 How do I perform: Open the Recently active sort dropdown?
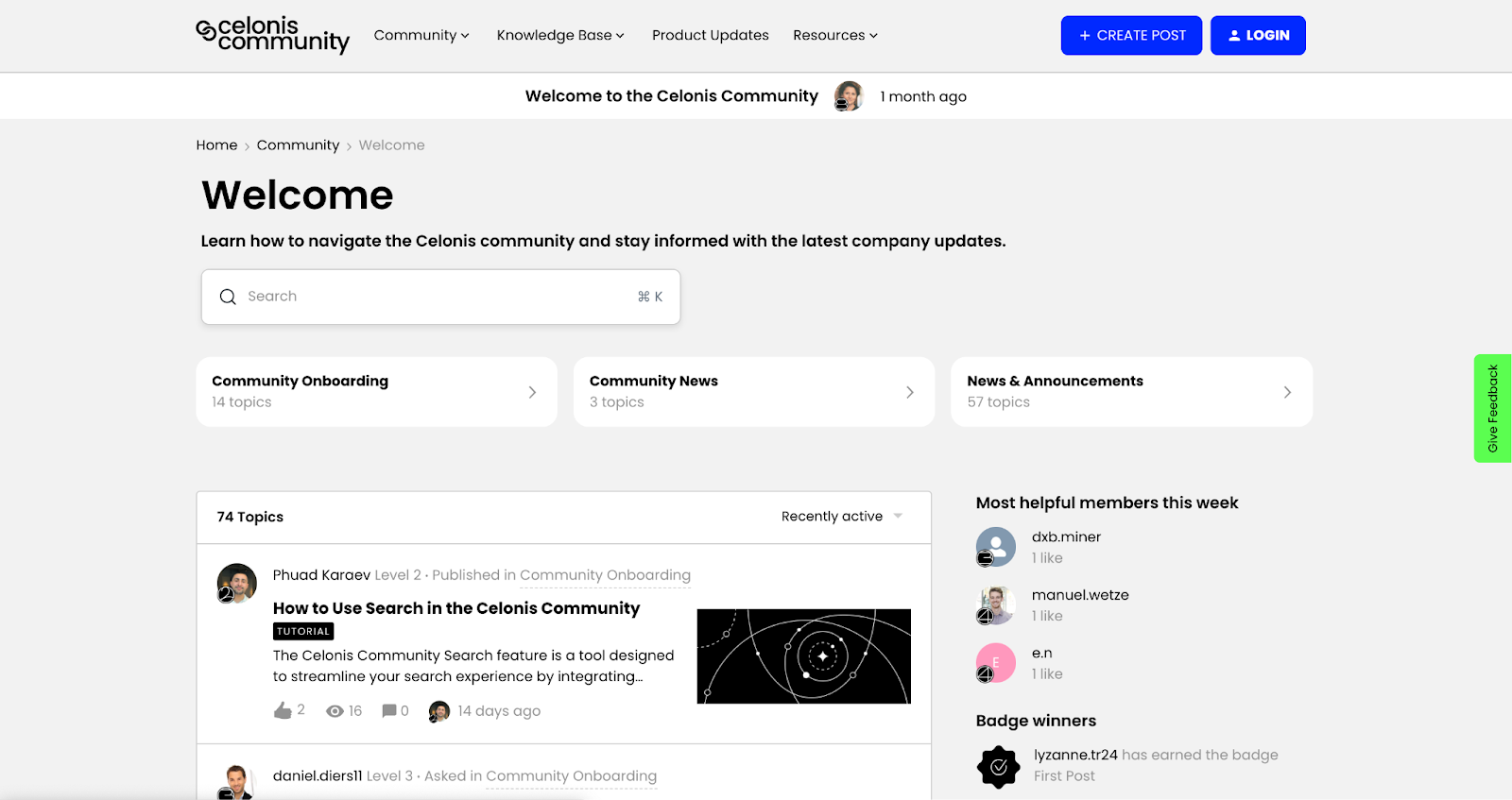tap(842, 517)
